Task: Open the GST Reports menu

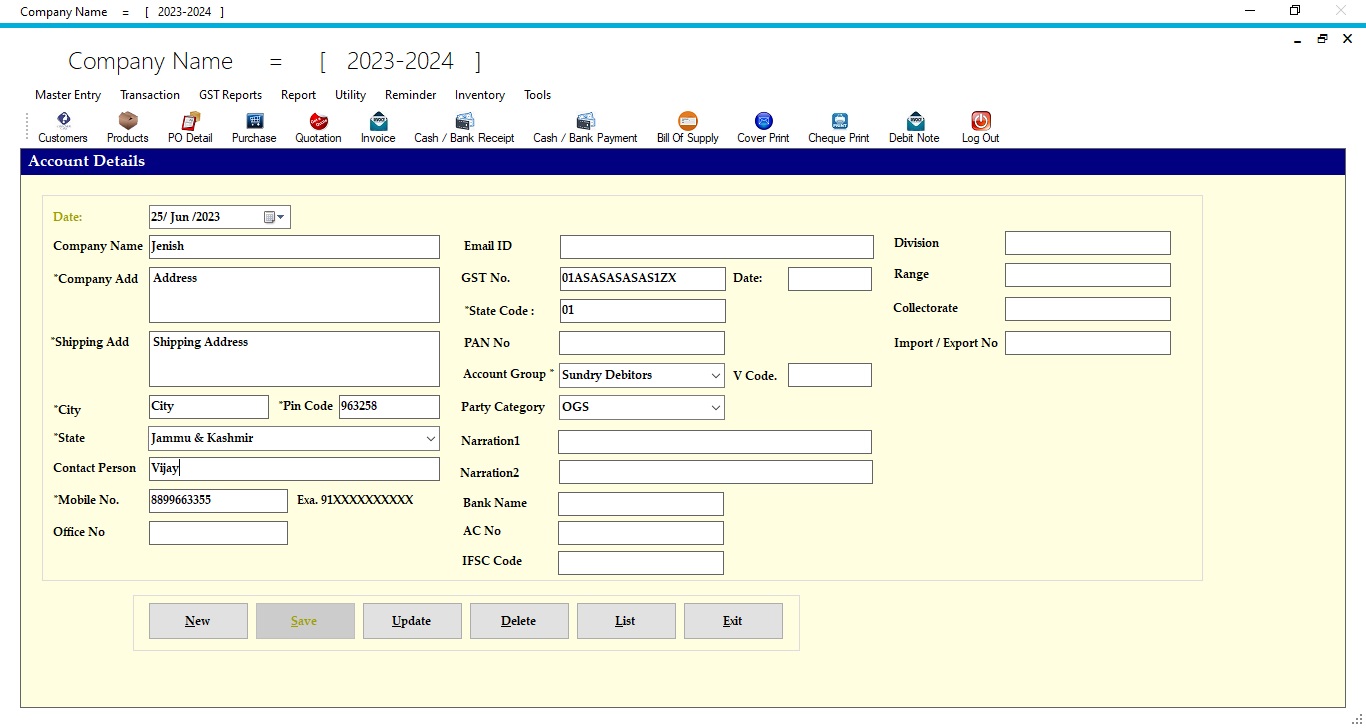Action: pos(230,95)
